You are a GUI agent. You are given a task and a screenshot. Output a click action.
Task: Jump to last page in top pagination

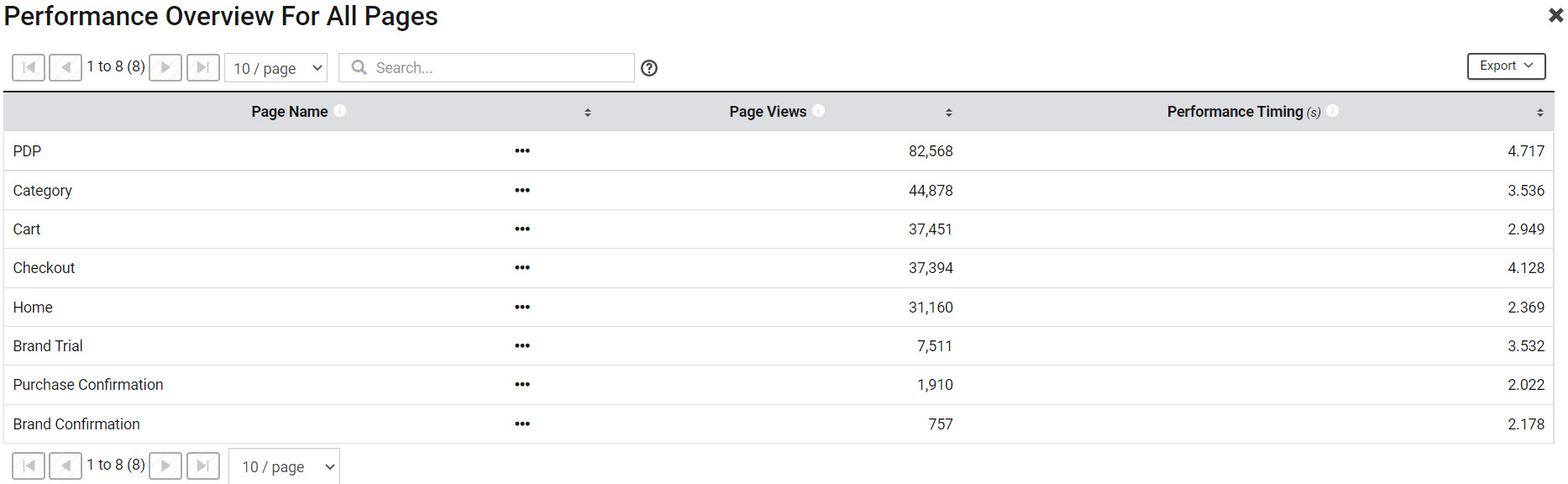coord(202,67)
